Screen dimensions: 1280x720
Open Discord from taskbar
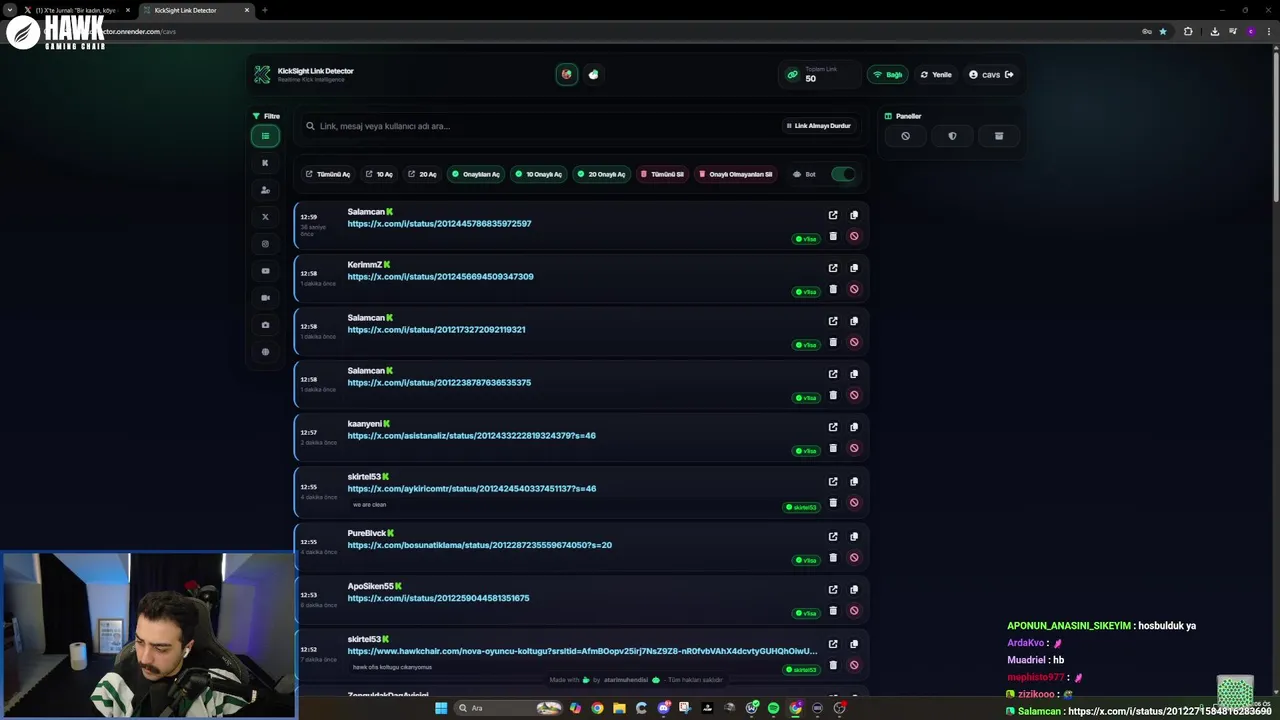tap(663, 708)
